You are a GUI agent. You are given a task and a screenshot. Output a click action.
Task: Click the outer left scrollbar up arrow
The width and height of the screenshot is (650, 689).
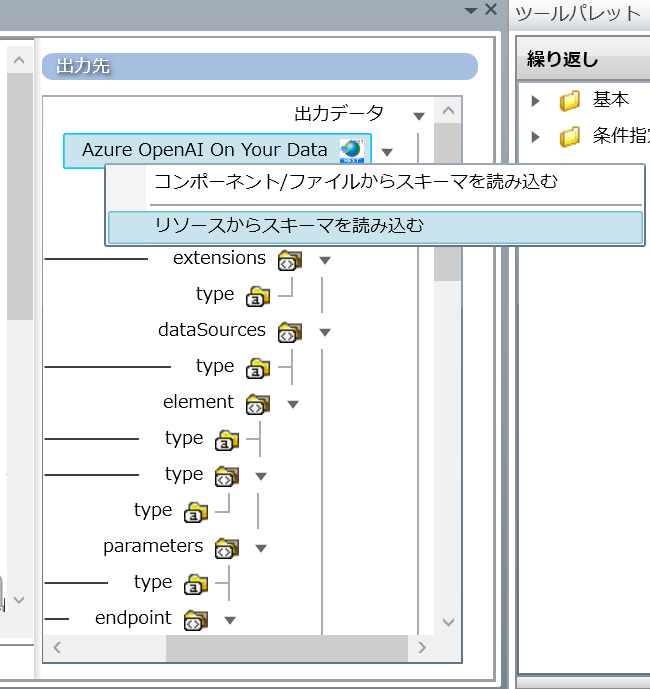coord(19,60)
